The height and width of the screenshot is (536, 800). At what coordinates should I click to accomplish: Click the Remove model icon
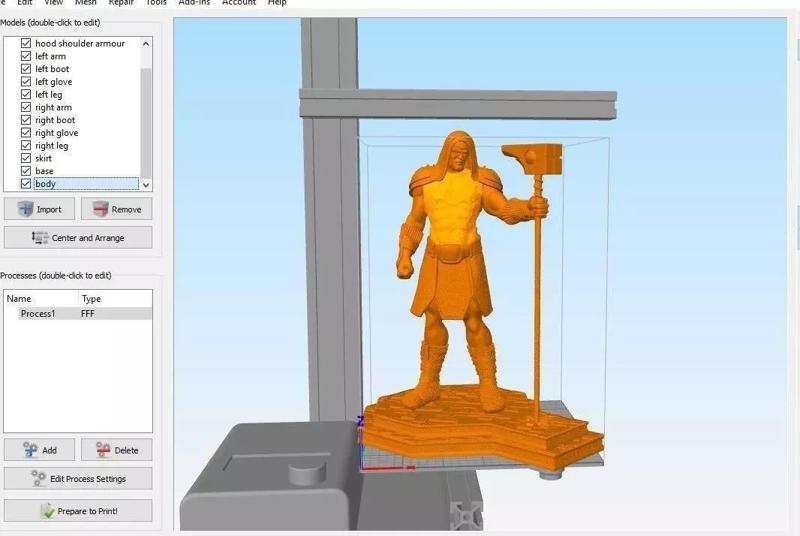[x=101, y=209]
